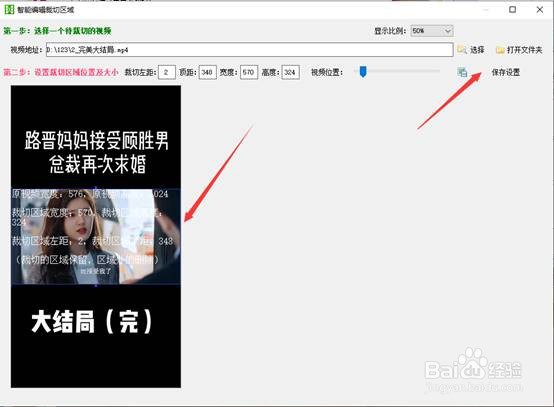Maximize the 智能编辑裁切区域 window

tap(512, 10)
